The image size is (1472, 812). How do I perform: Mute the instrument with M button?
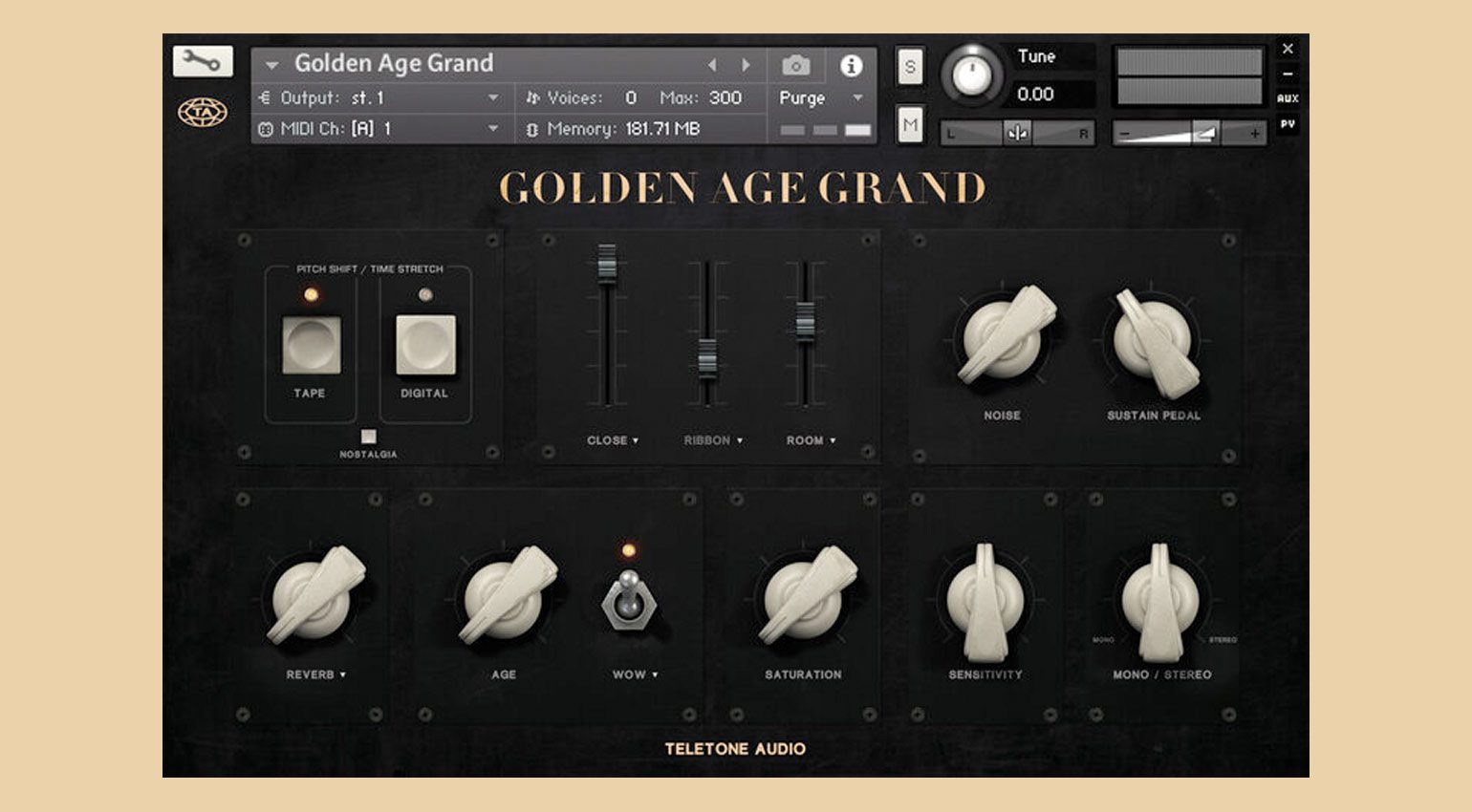point(910,124)
